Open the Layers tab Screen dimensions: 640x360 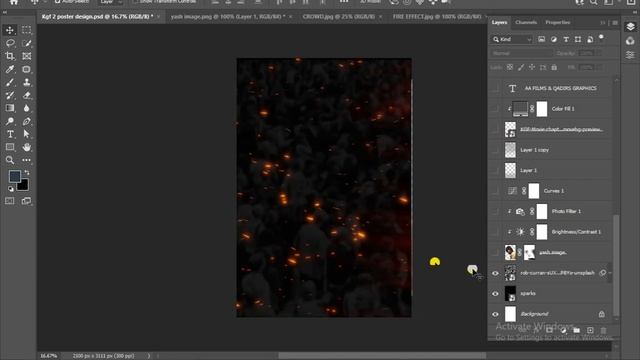[x=499, y=22]
